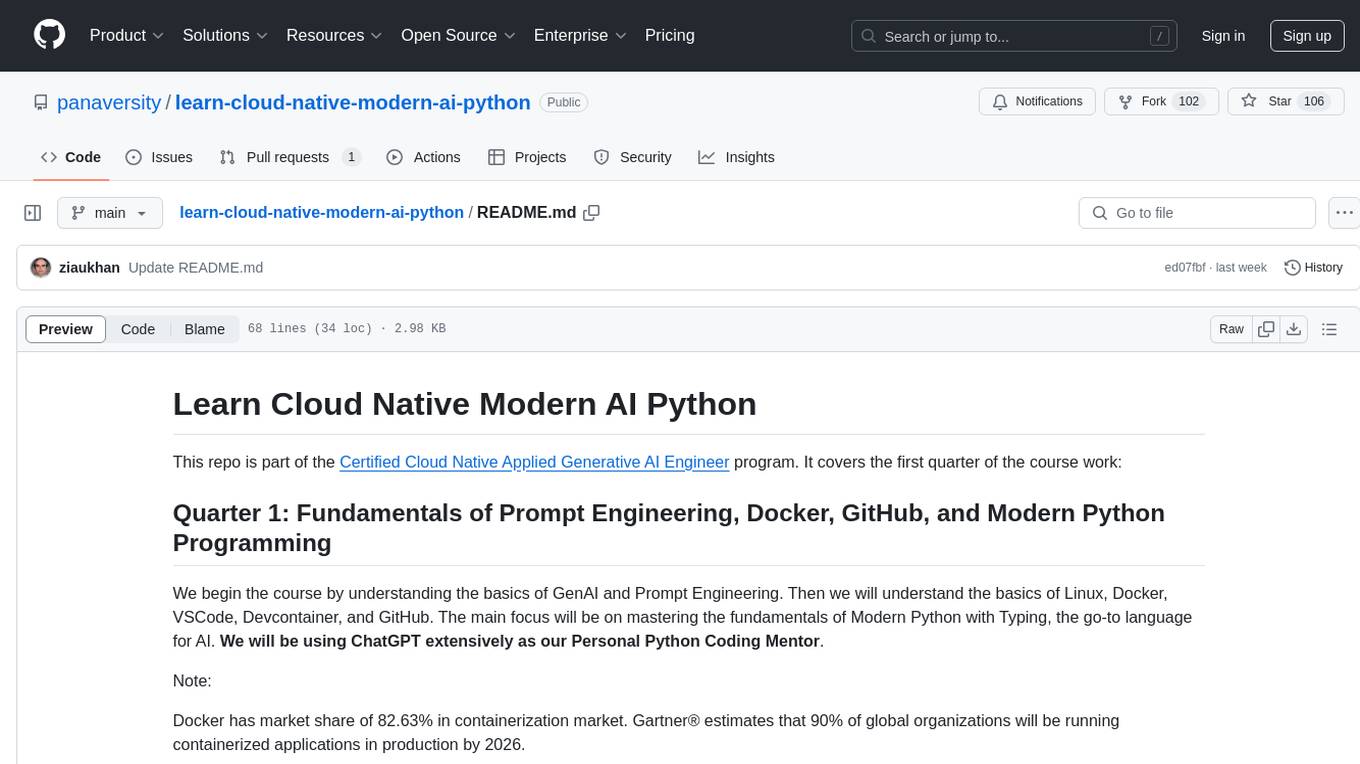This screenshot has height=764, width=1360.
Task: Open ziaukhan author link
Action: pos(90,268)
